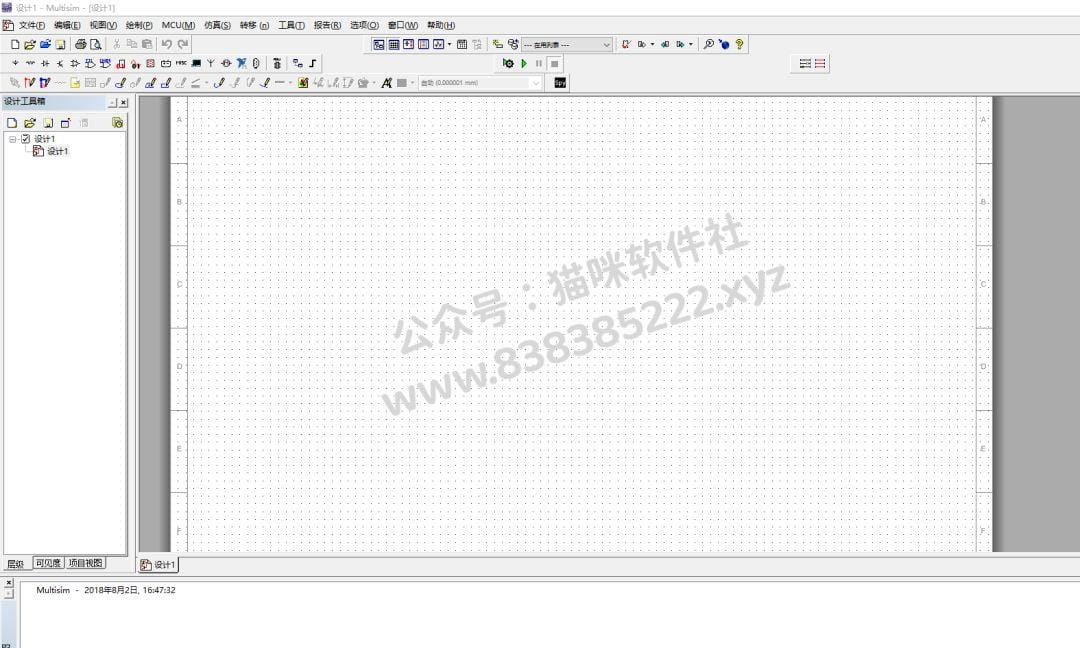Open the 仿真(S) menu
The image size is (1080, 648).
pos(217,25)
